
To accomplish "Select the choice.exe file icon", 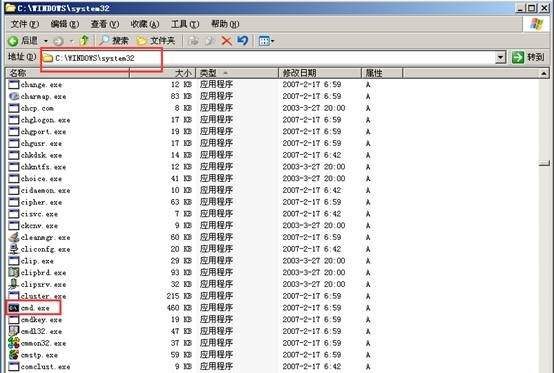I will pyautogui.click(x=13, y=178).
